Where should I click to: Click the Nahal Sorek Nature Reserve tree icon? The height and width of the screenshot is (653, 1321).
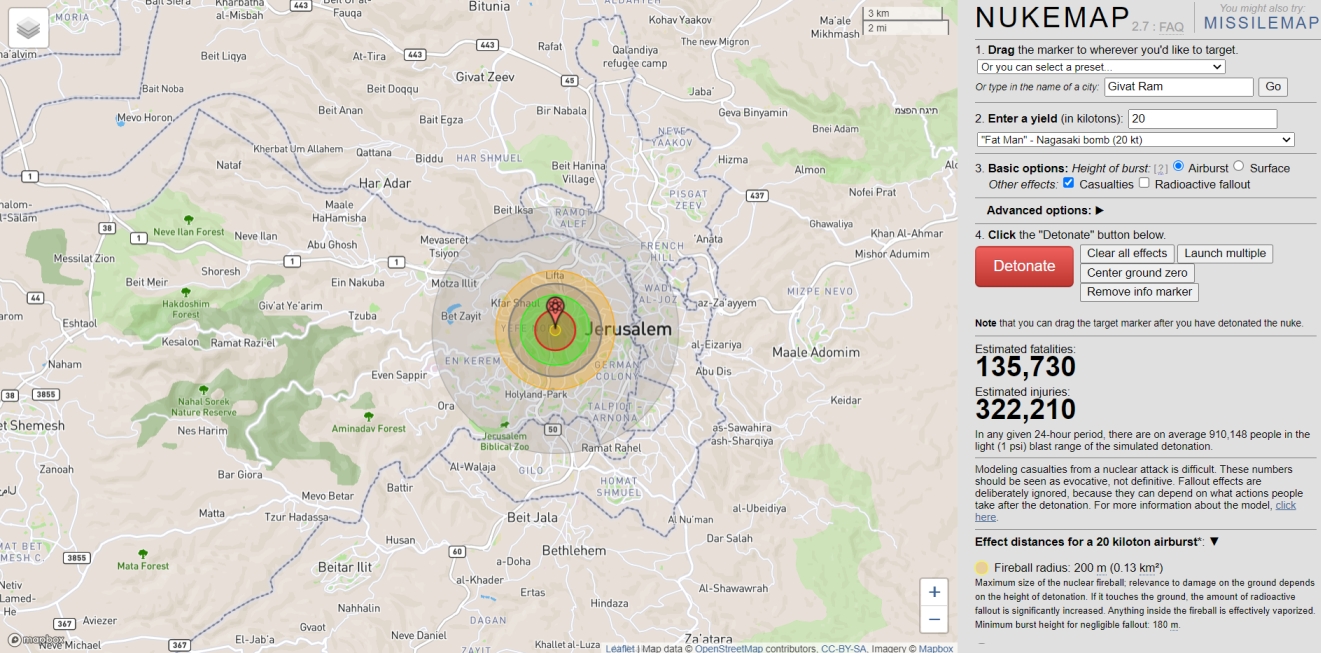203,389
